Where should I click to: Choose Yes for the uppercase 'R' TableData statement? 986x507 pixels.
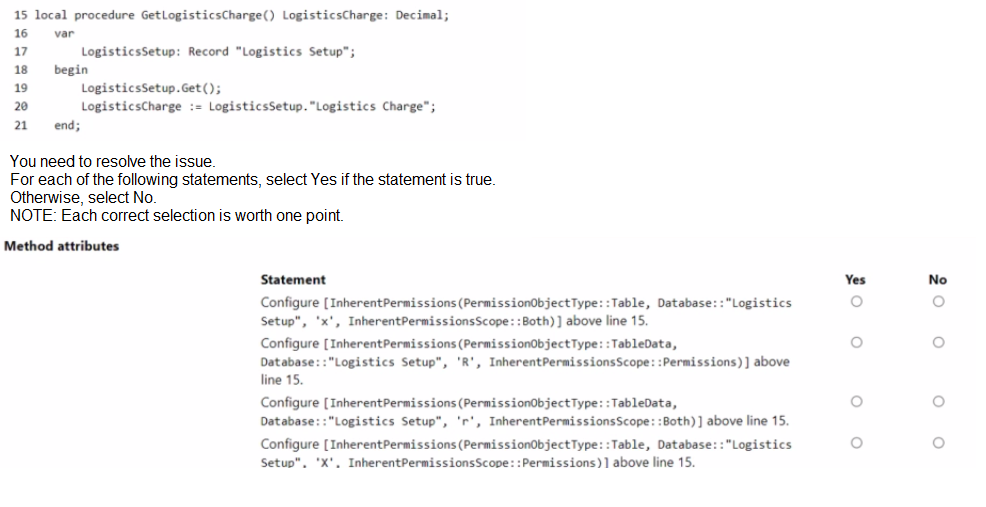855,343
